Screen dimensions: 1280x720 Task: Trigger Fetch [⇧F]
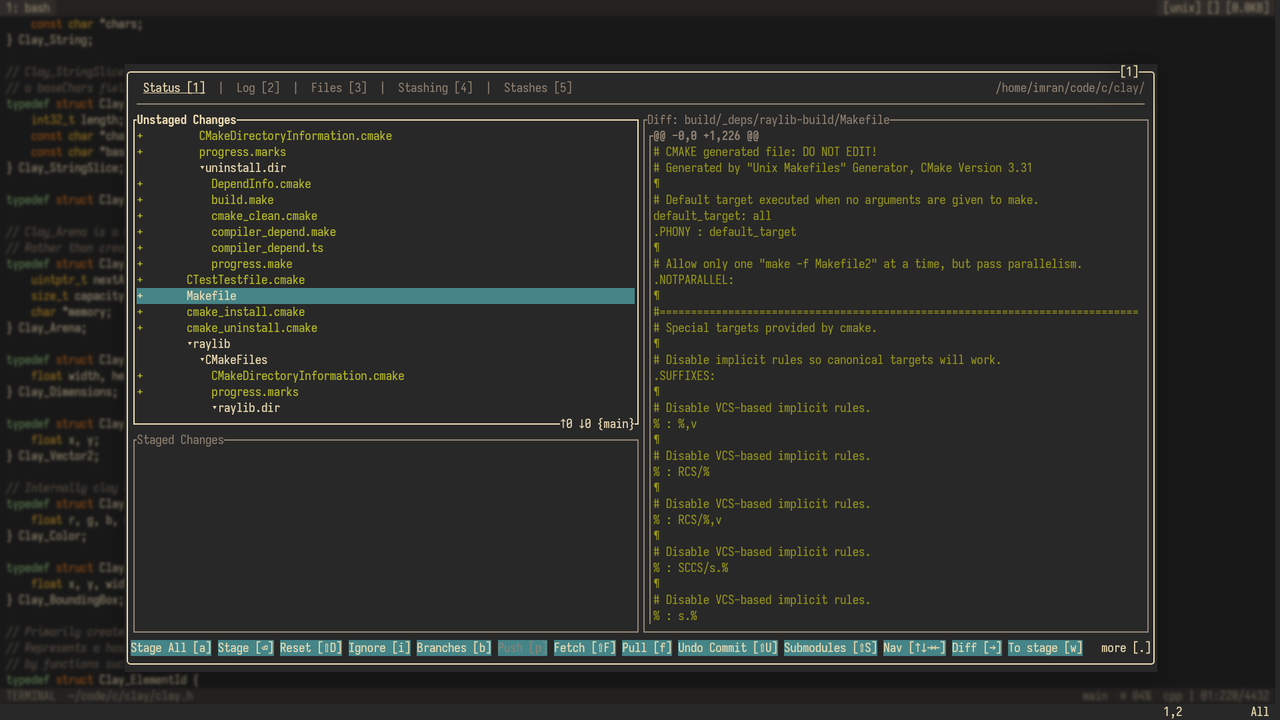click(583, 647)
